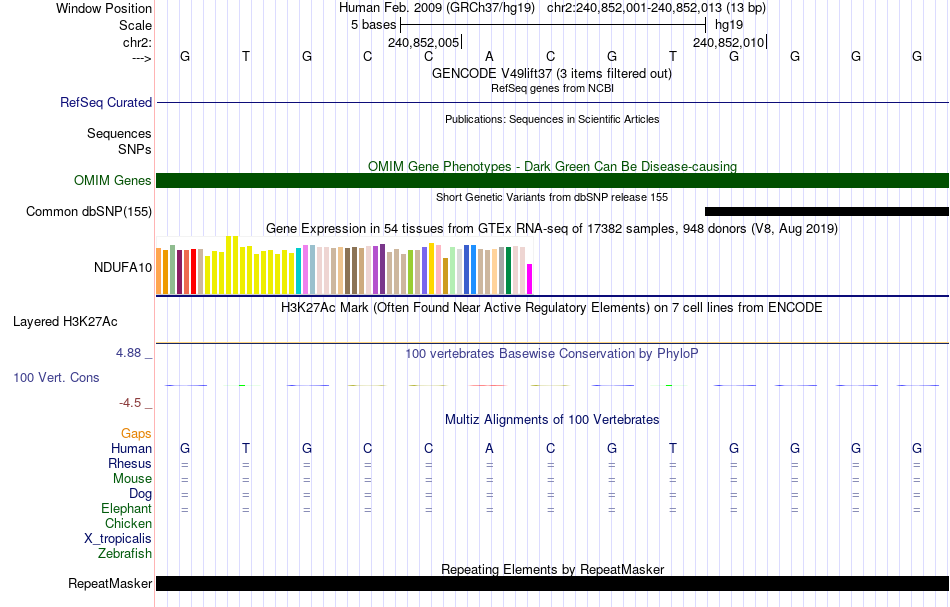The height and width of the screenshot is (607, 950).
Task: Click 'Short Genetic Variants from dbSNP release 155'
Action: pos(552,197)
